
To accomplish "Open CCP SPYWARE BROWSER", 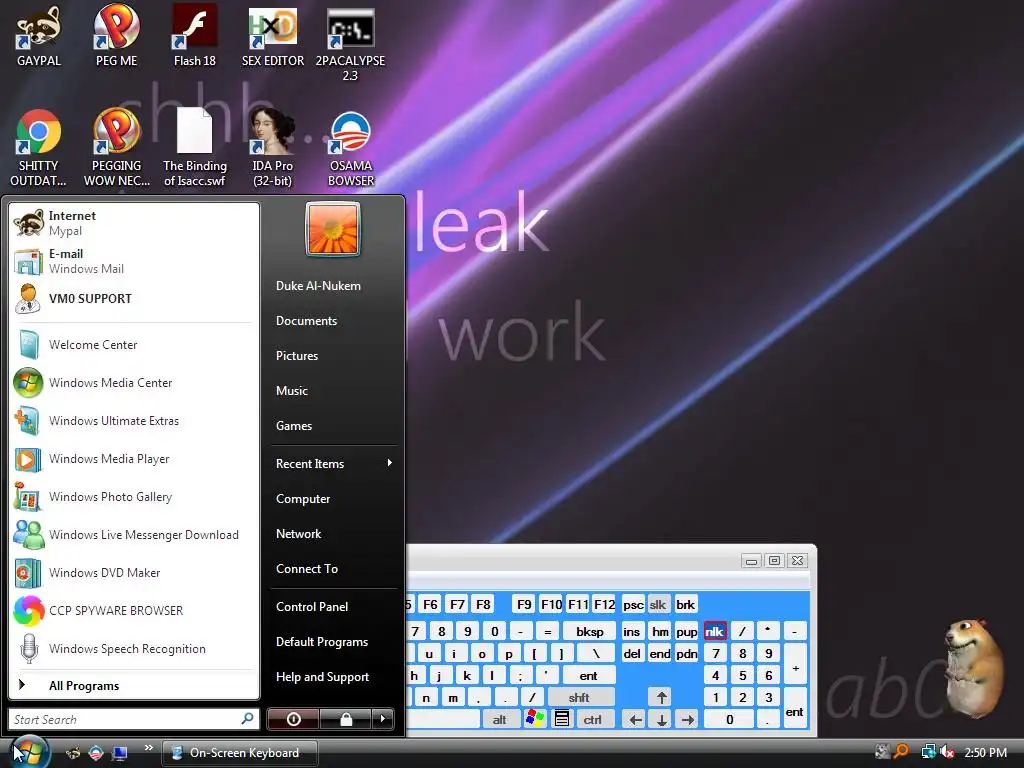I will 134,611.
